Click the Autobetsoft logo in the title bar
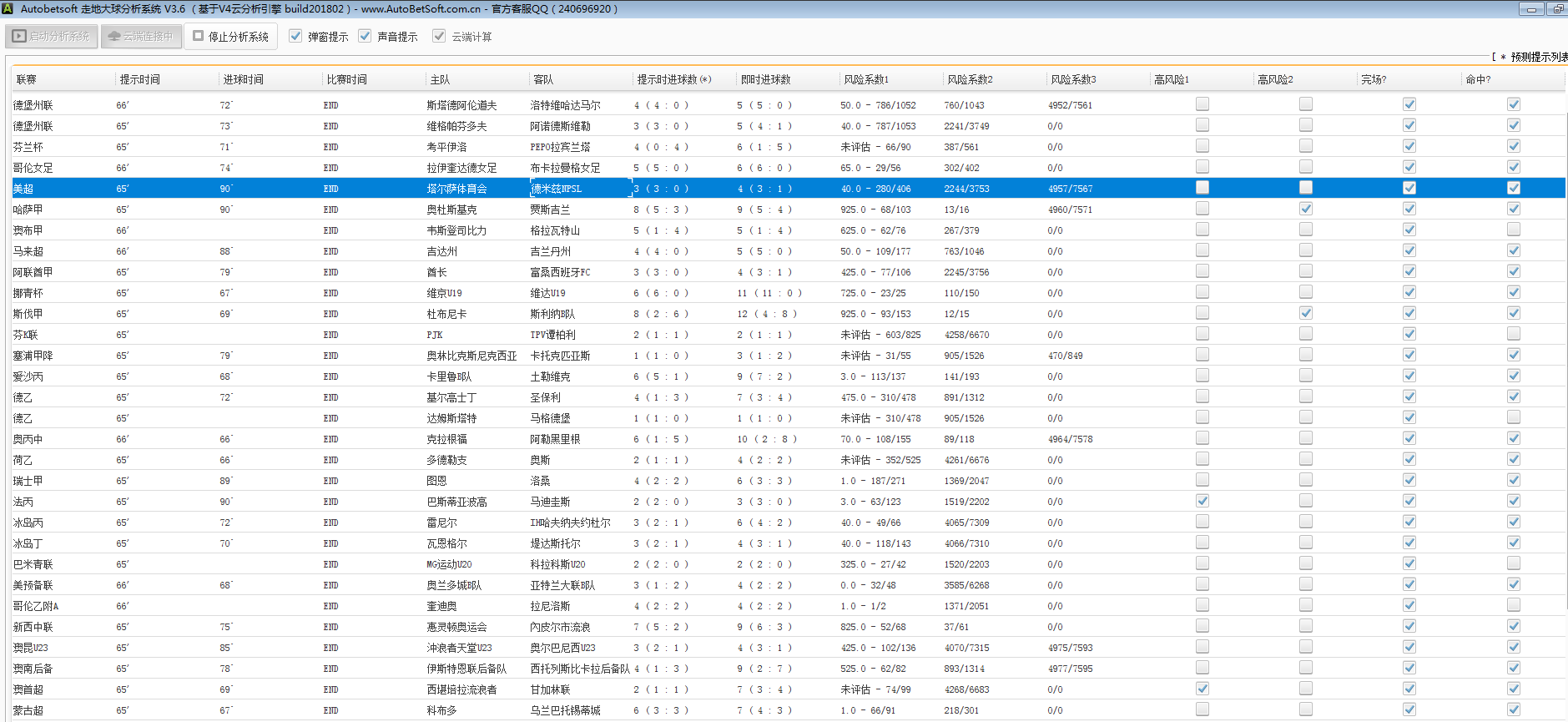The image size is (1568, 722). click(8, 9)
